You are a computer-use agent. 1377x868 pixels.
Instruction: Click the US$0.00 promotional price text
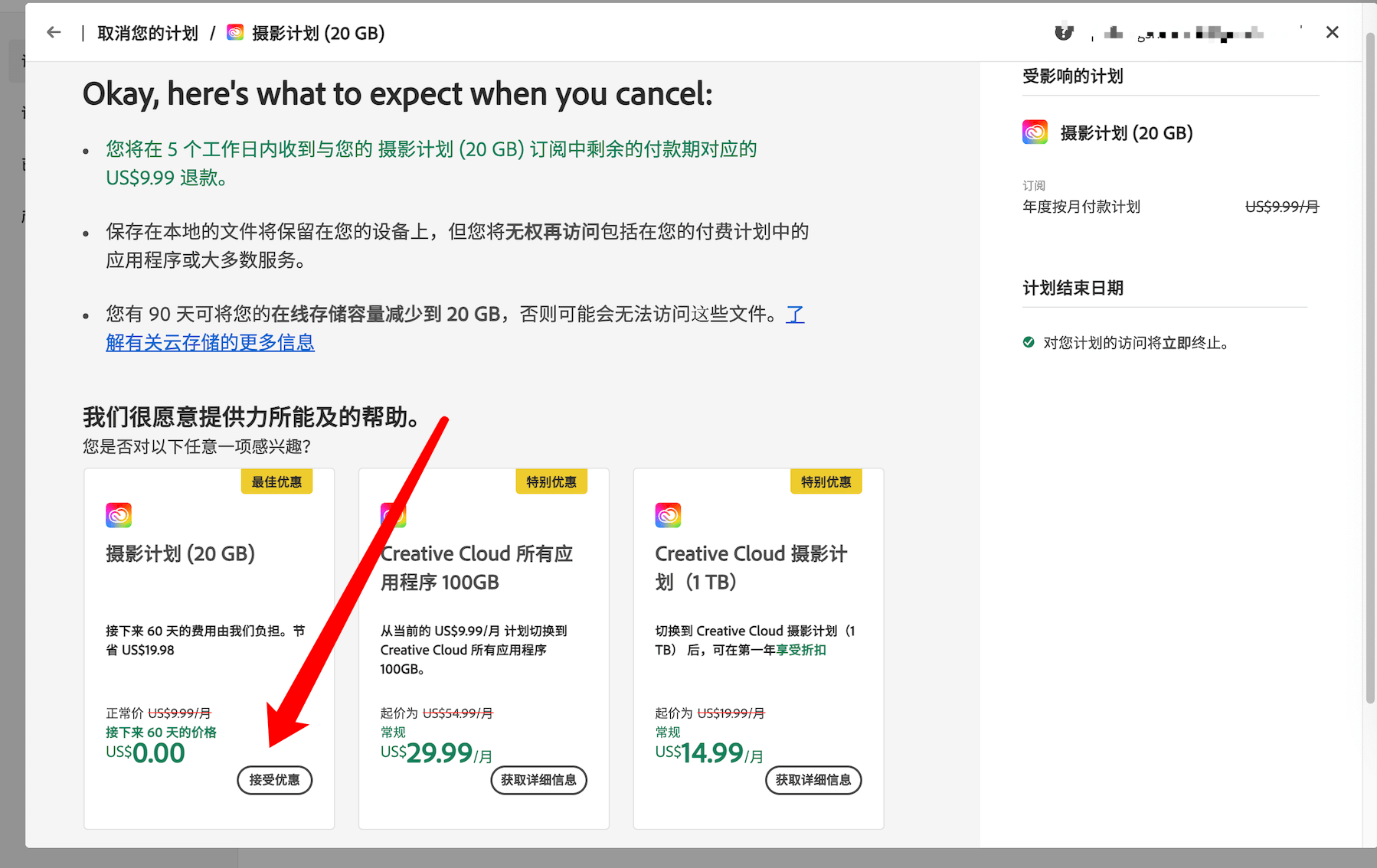tap(146, 752)
